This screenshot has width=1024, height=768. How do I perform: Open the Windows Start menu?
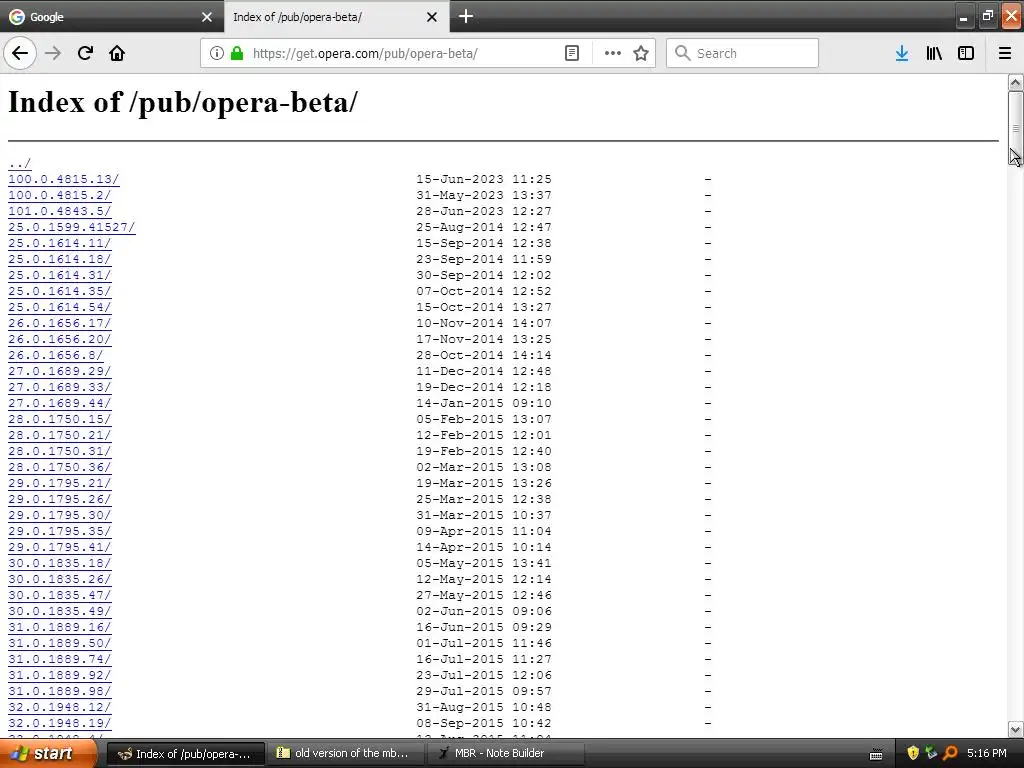[x=48, y=753]
